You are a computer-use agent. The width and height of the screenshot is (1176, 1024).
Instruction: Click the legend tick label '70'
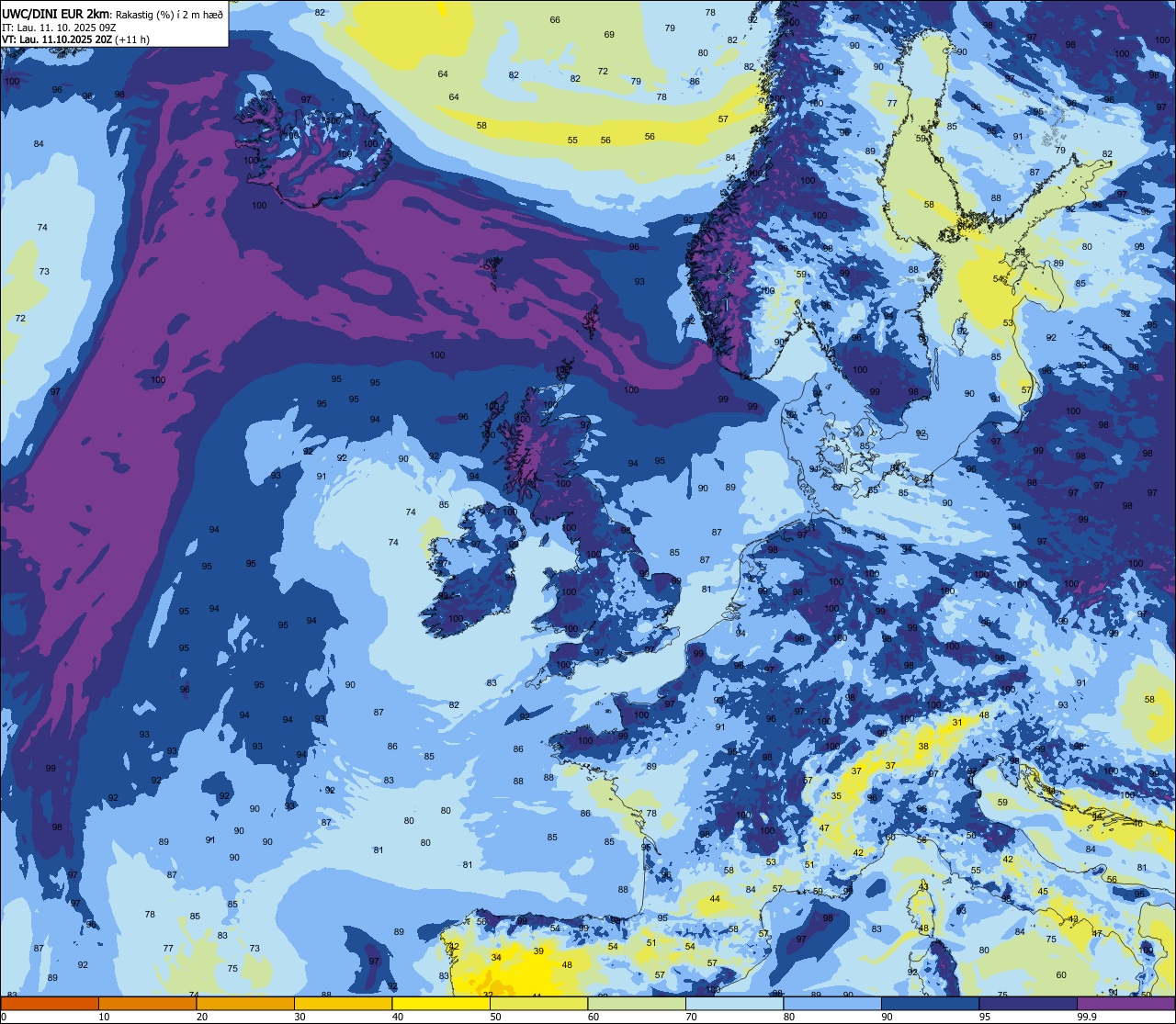(691, 1017)
